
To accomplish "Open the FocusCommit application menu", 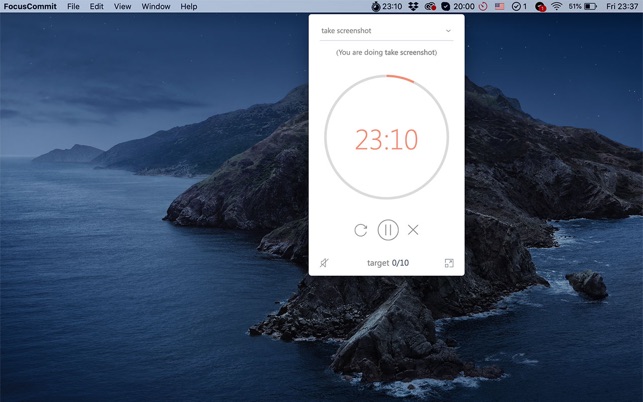I will [x=30, y=7].
